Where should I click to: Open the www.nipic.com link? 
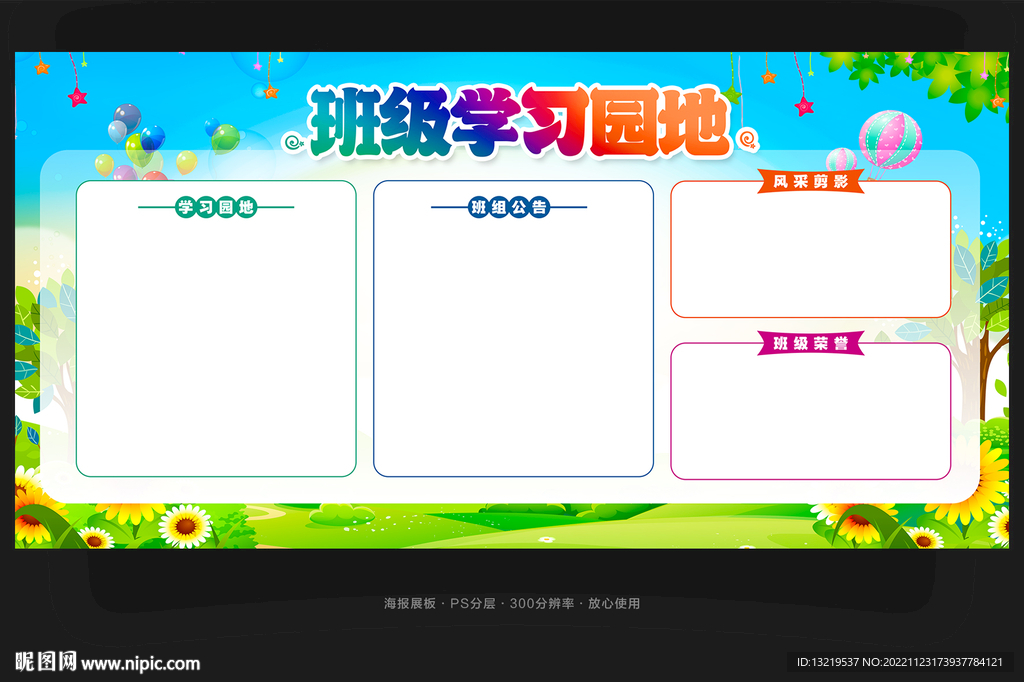point(140,664)
